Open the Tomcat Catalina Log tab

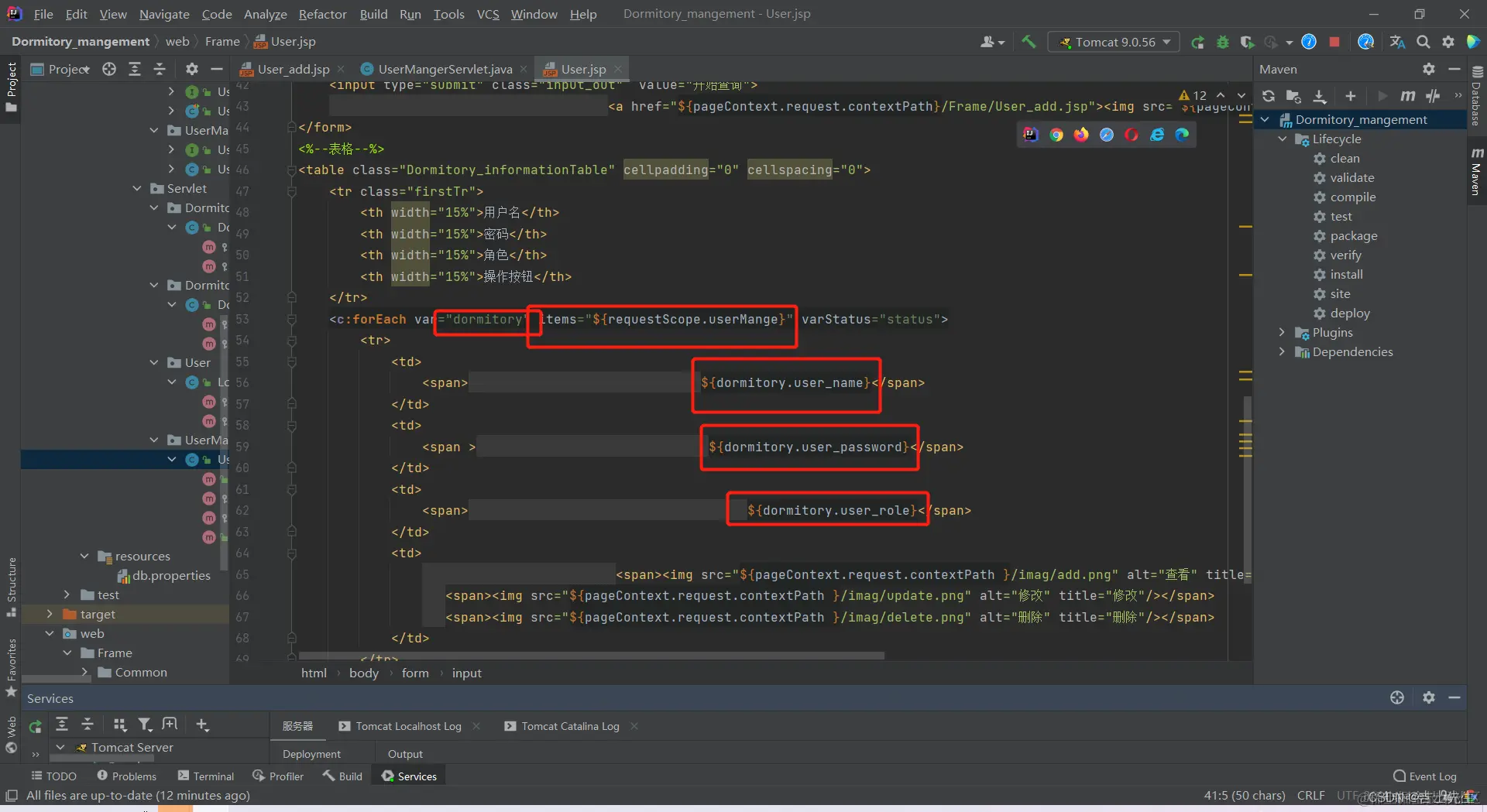click(570, 726)
